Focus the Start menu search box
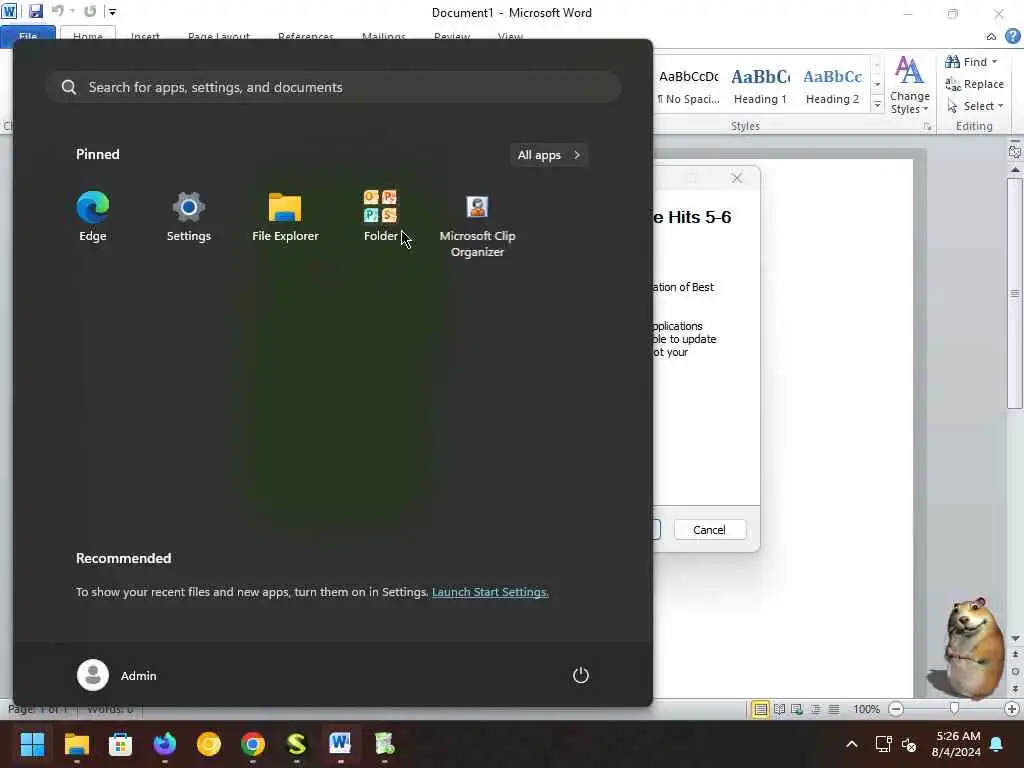 click(x=333, y=87)
